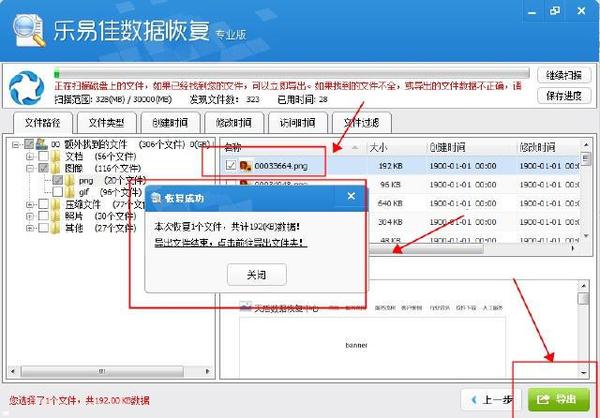Check the gif folder checkbox

(58, 191)
